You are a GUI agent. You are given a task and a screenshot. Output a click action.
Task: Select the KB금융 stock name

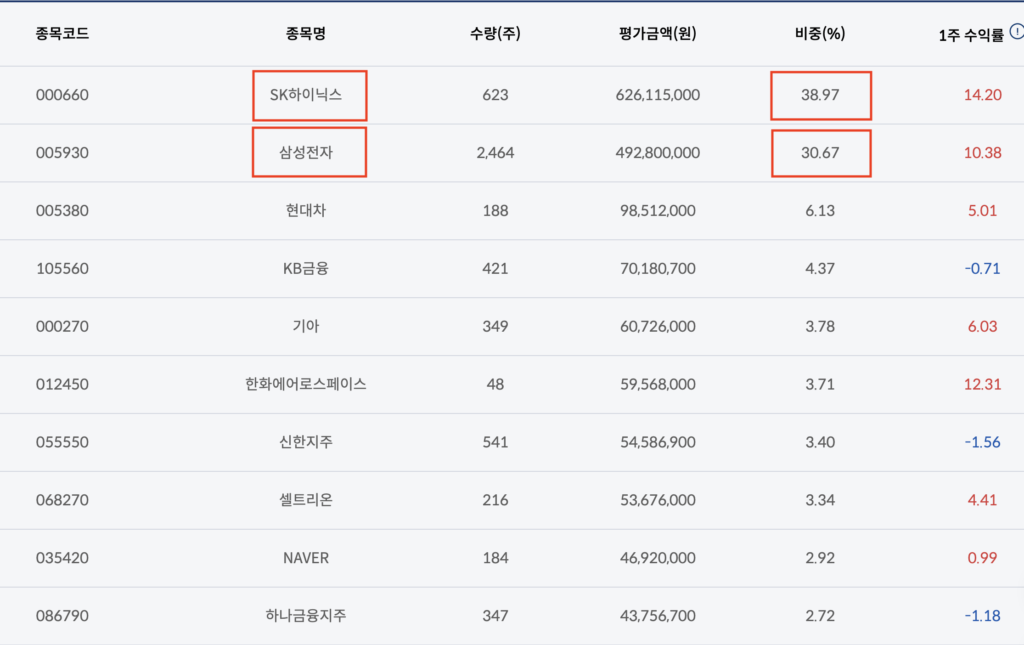point(306,268)
